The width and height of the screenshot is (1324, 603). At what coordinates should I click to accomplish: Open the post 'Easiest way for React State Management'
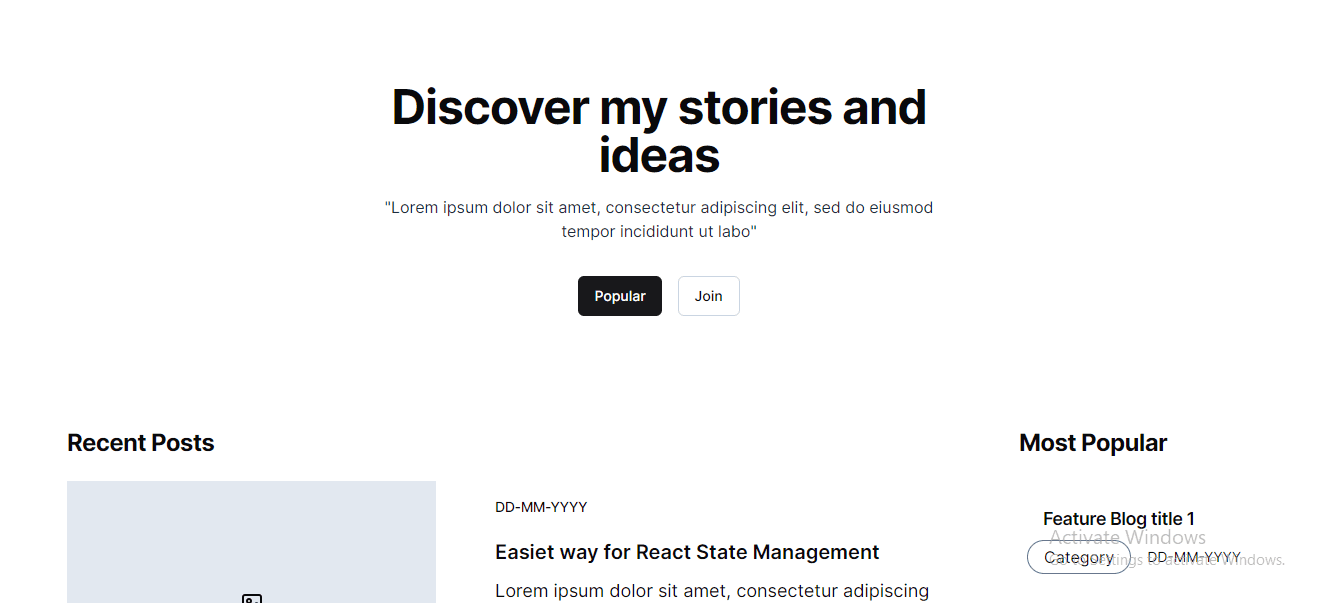[687, 552]
